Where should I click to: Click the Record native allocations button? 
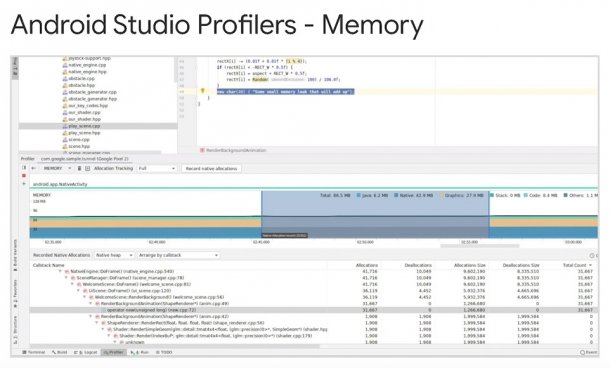tap(211, 168)
